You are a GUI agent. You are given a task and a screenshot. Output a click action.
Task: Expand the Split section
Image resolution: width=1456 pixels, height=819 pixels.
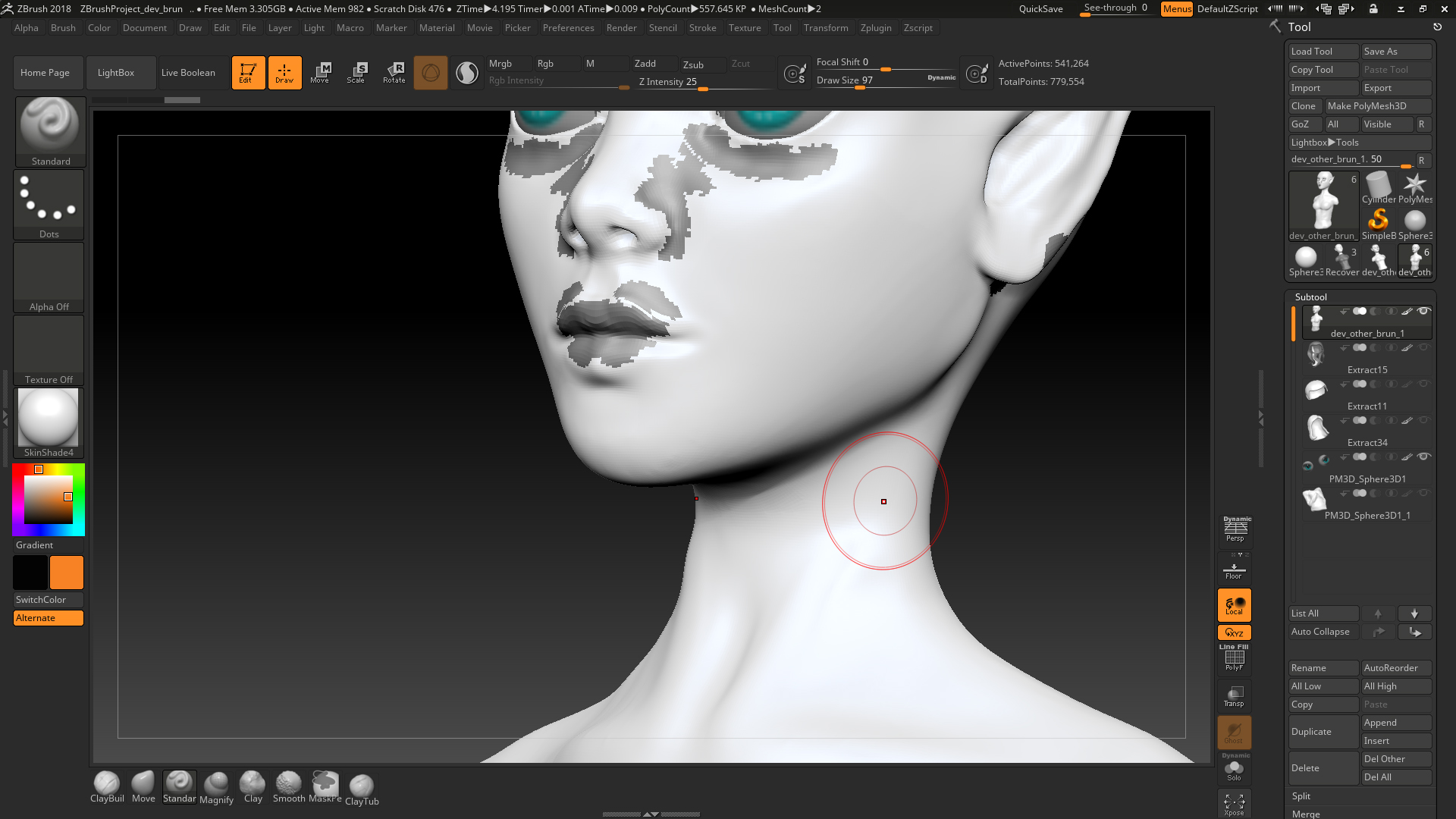pyautogui.click(x=1301, y=796)
